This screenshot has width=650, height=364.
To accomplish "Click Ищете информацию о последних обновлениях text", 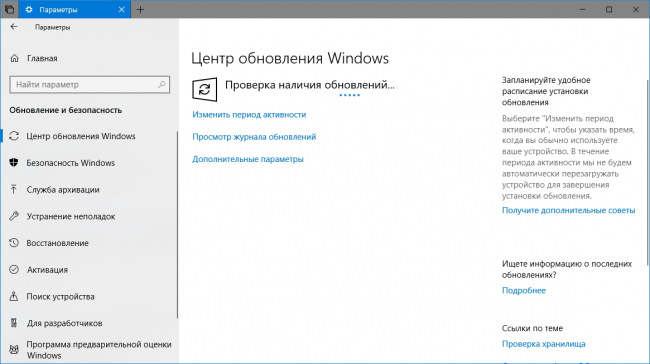I will [x=567, y=269].
